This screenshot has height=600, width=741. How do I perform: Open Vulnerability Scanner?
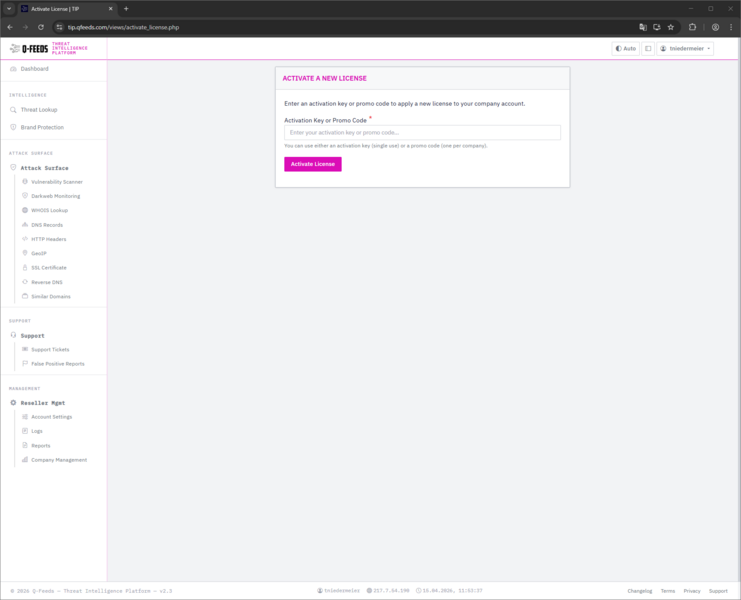57,182
